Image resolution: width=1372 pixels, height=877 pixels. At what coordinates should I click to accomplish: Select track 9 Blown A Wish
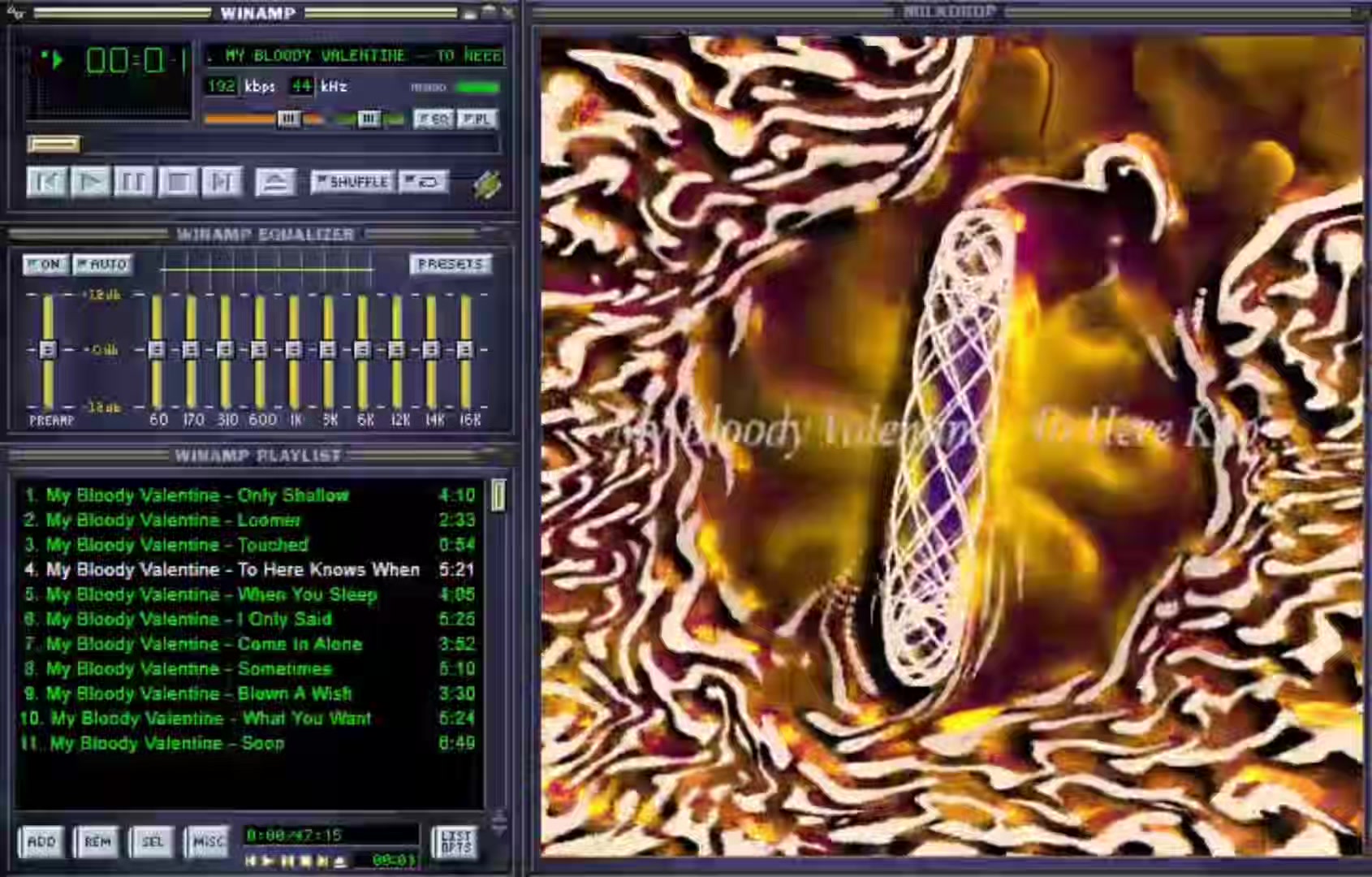point(249,693)
